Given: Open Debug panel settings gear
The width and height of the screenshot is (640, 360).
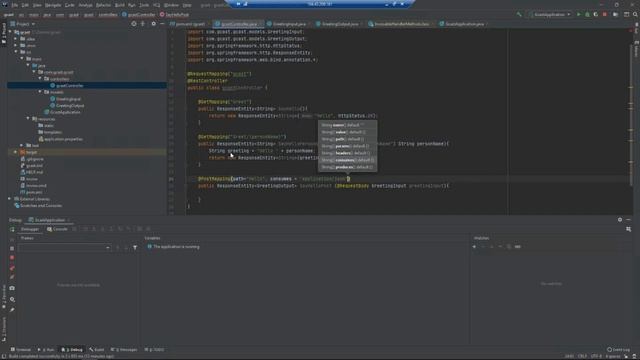Looking at the screenshot, I should 620,220.
